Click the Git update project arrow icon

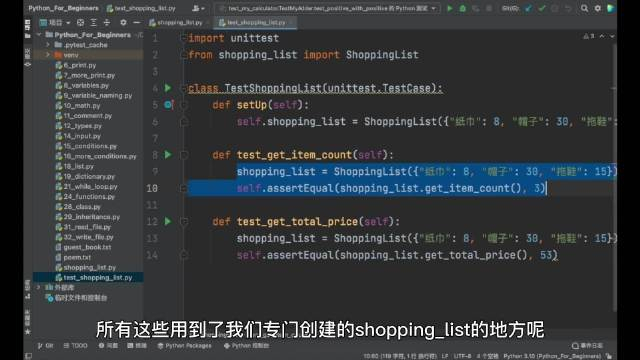pos(529,8)
